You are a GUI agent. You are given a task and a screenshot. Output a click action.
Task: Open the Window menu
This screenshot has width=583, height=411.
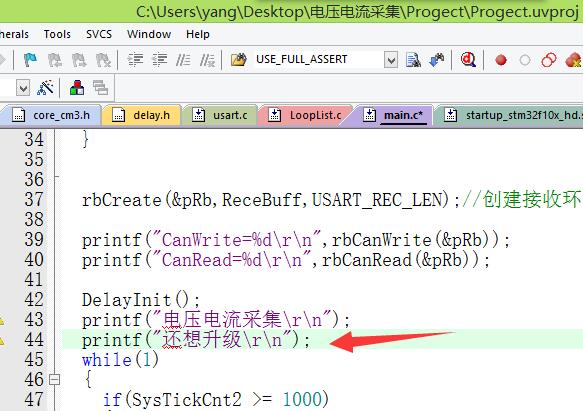[149, 34]
